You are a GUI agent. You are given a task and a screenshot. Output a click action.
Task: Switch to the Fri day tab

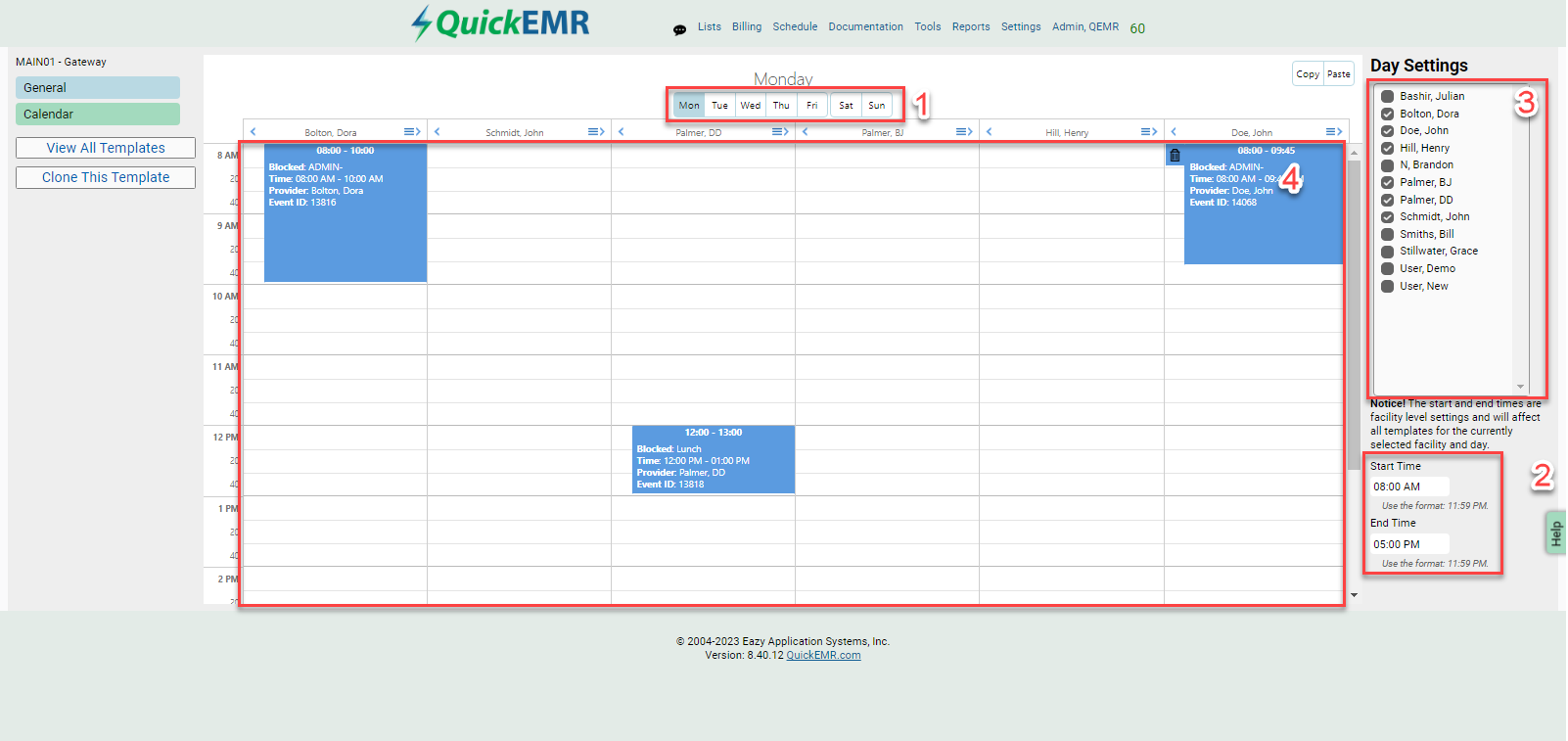pyautogui.click(x=812, y=105)
